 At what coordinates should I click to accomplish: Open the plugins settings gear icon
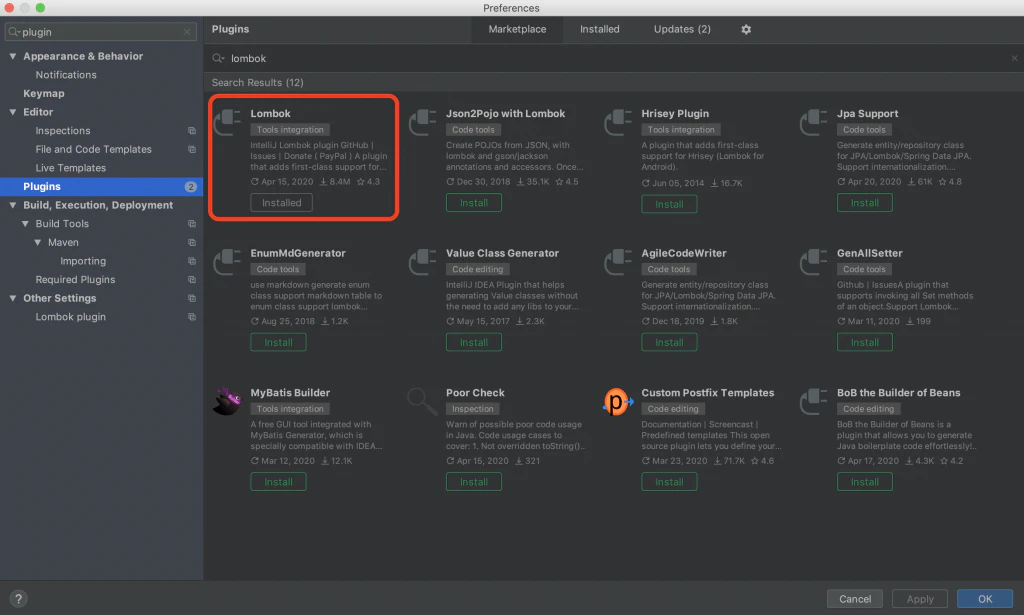(x=746, y=29)
